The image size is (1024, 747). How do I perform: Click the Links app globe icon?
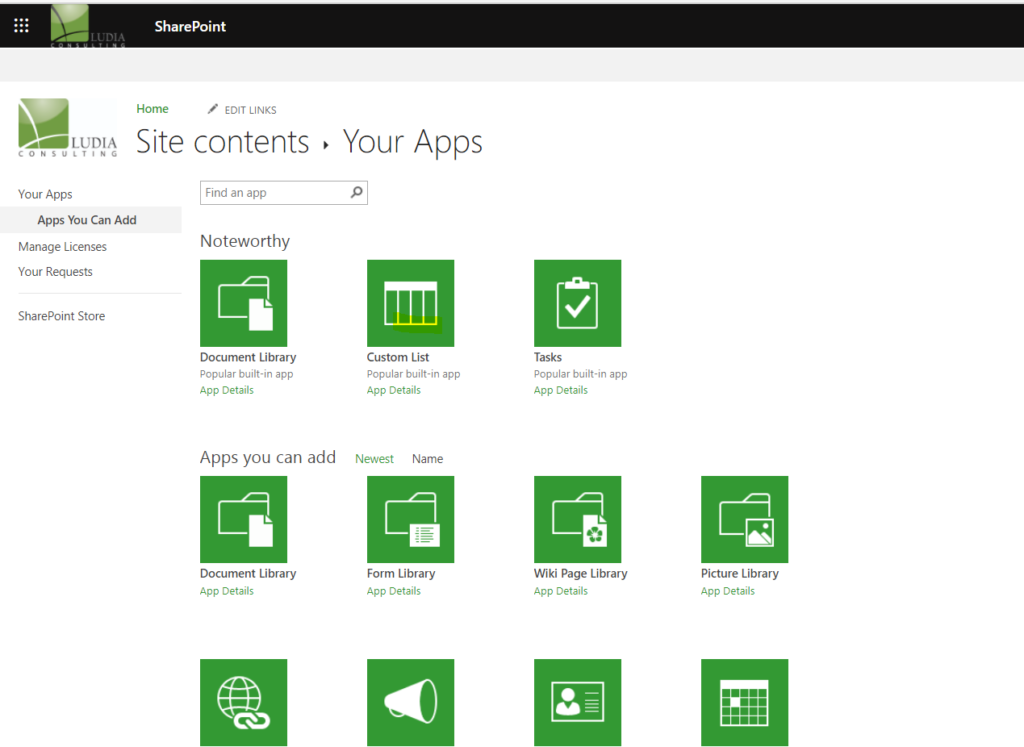(x=243, y=702)
